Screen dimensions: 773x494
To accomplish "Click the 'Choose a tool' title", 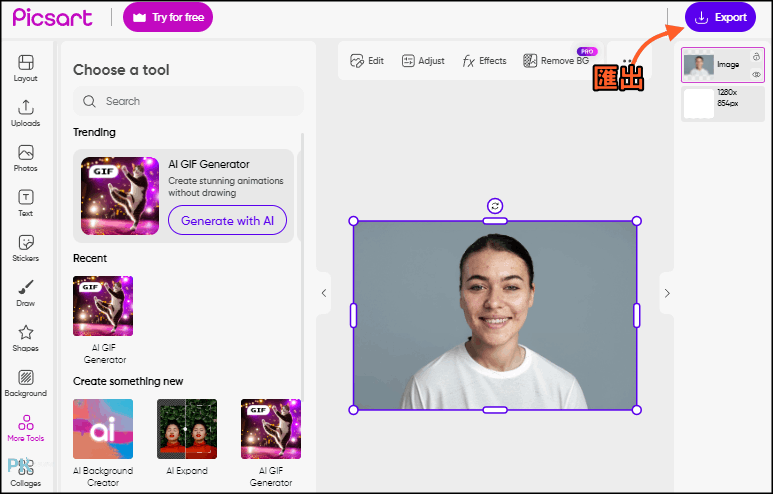I will tap(121, 70).
